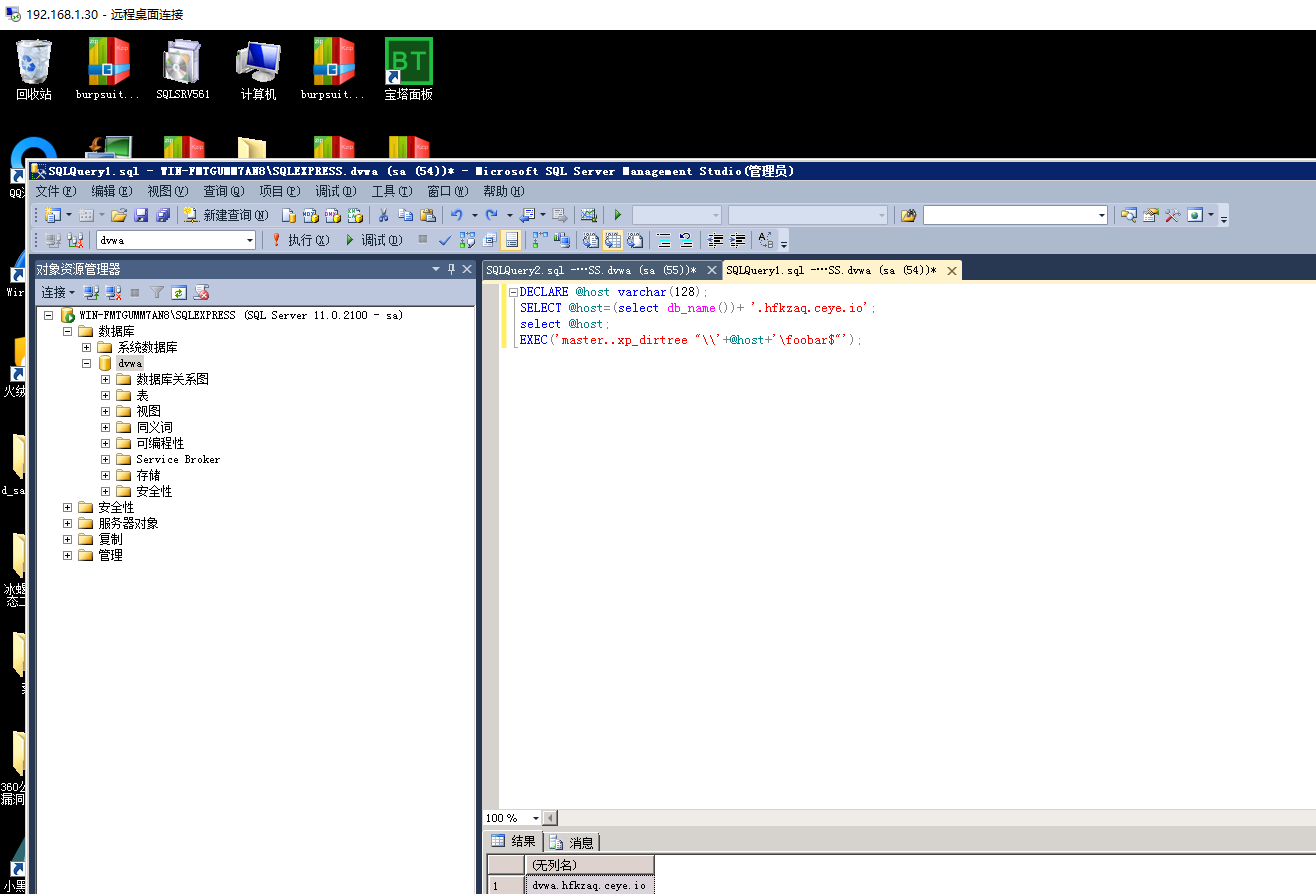Open the Toolbox hammer-and-wrench icon
This screenshot has width=1316, height=894.
(x=1172, y=215)
